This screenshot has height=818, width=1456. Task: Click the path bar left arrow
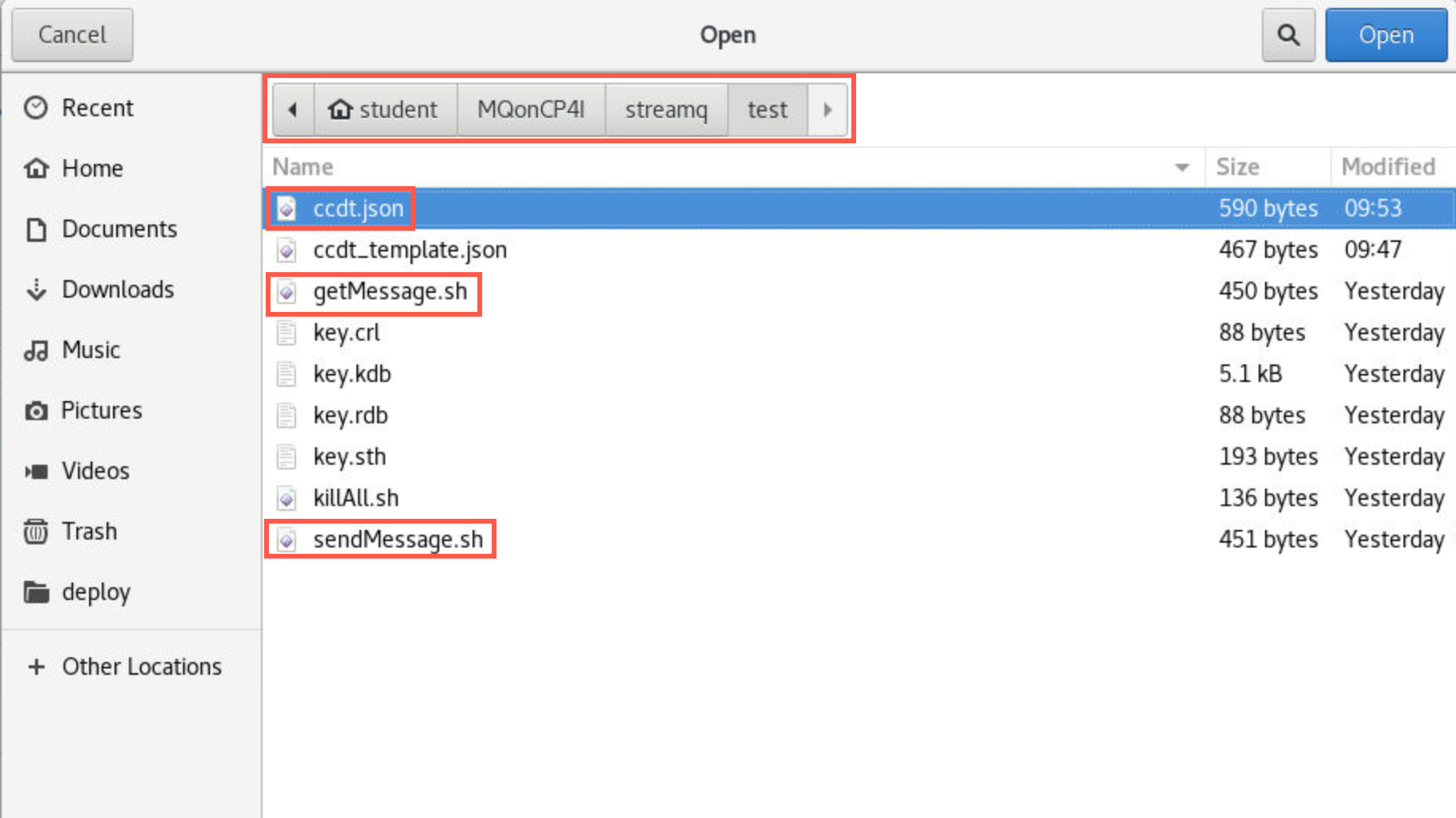pyautogui.click(x=293, y=109)
